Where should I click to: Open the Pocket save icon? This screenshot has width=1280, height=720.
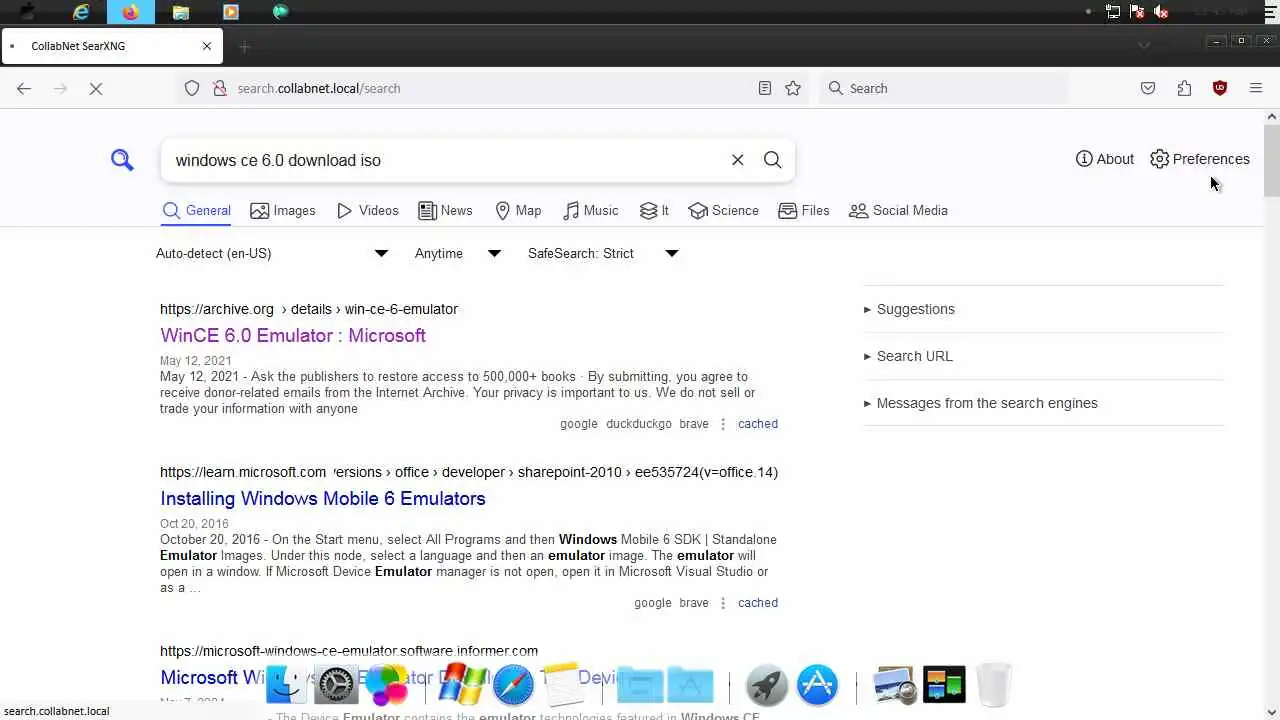(x=1148, y=88)
